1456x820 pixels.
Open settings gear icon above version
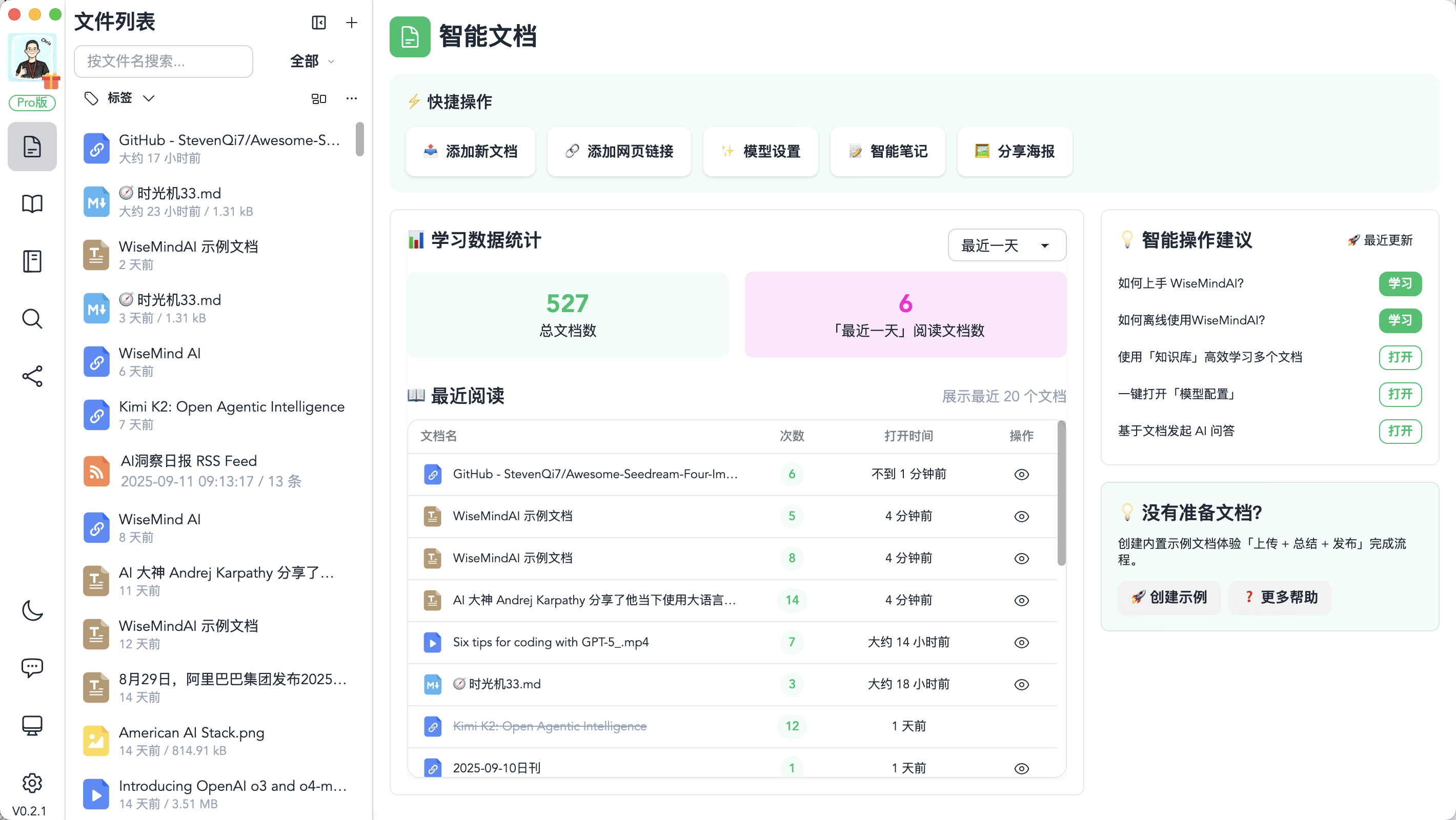coord(32,783)
